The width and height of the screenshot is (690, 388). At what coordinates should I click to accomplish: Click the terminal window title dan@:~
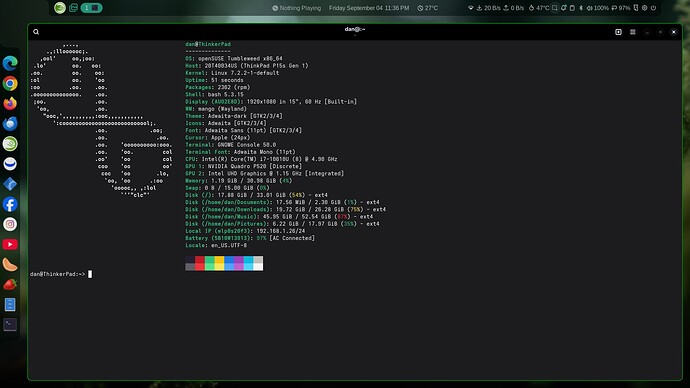(x=355, y=29)
